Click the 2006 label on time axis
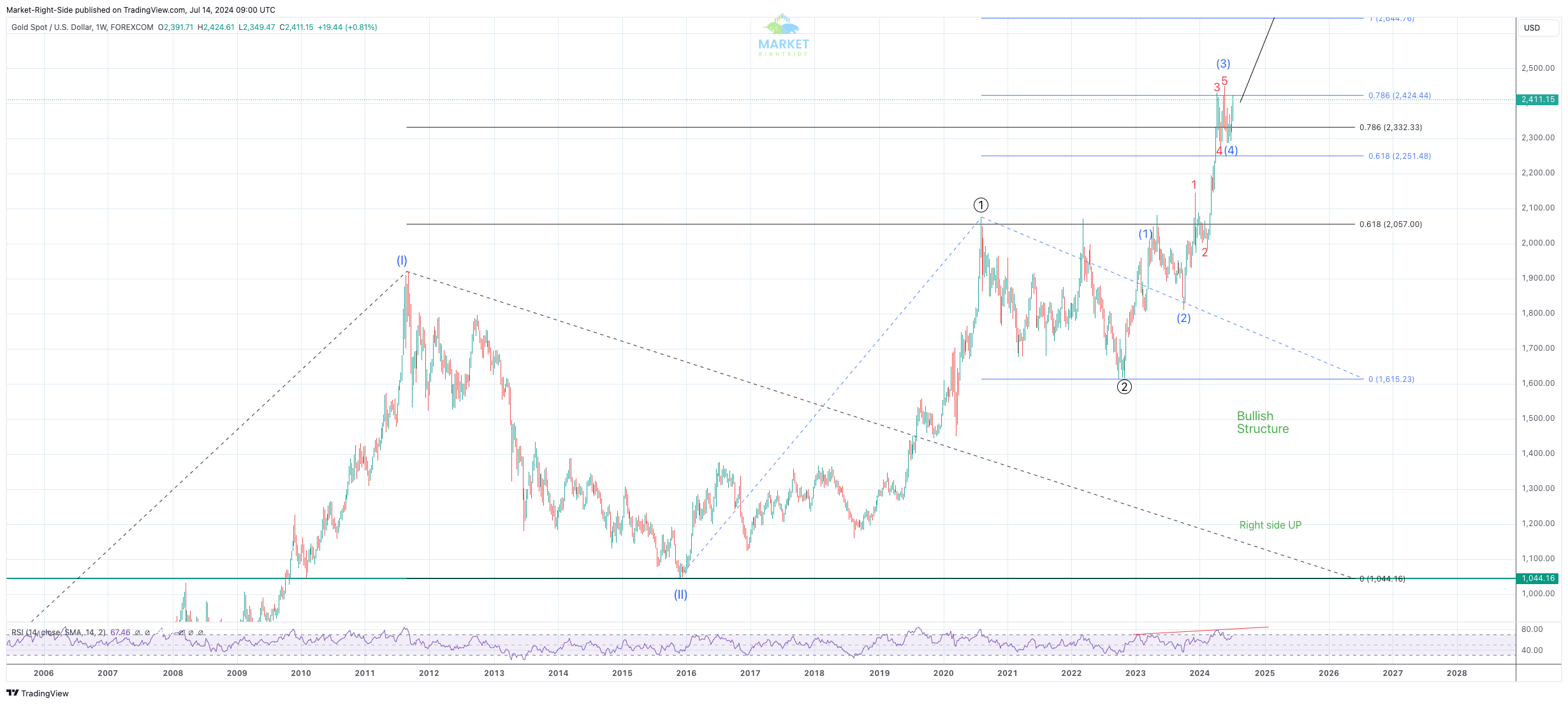The image size is (1568, 704). point(43,673)
